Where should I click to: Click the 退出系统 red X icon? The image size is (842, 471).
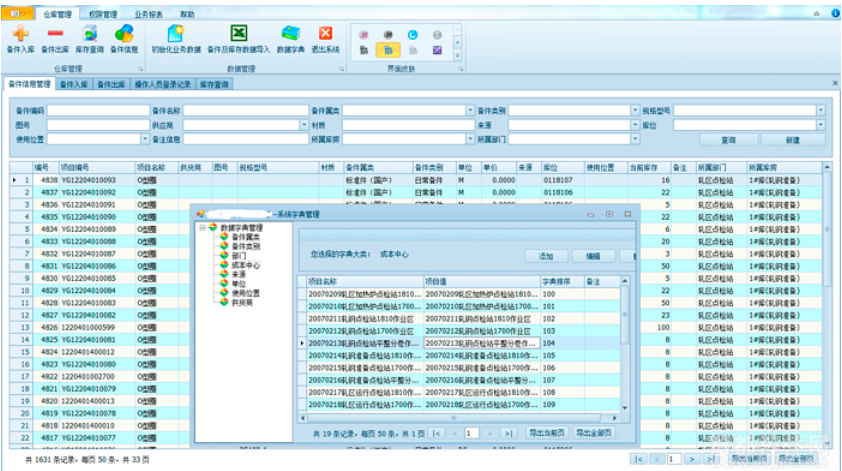[x=325, y=36]
